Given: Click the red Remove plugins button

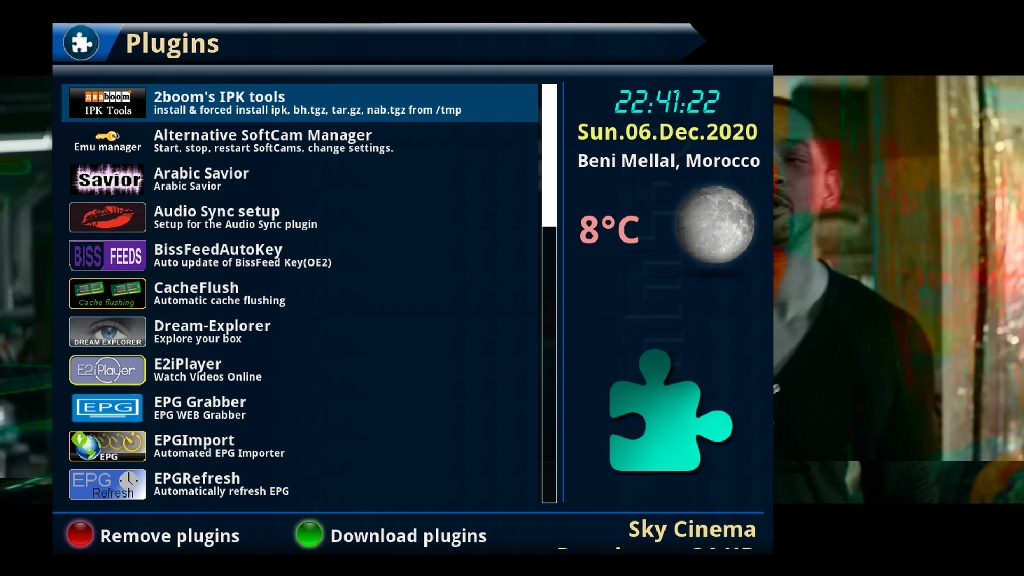Looking at the screenshot, I should tap(80, 534).
